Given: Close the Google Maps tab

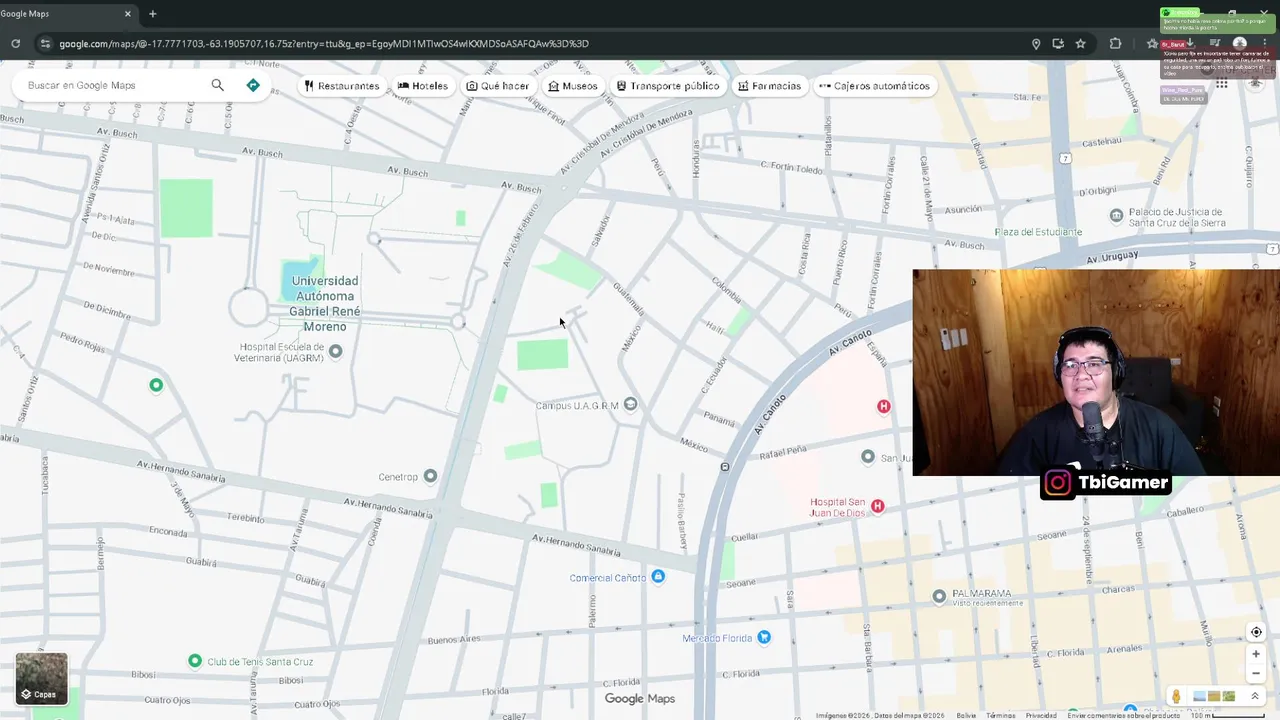Looking at the screenshot, I should [x=128, y=14].
